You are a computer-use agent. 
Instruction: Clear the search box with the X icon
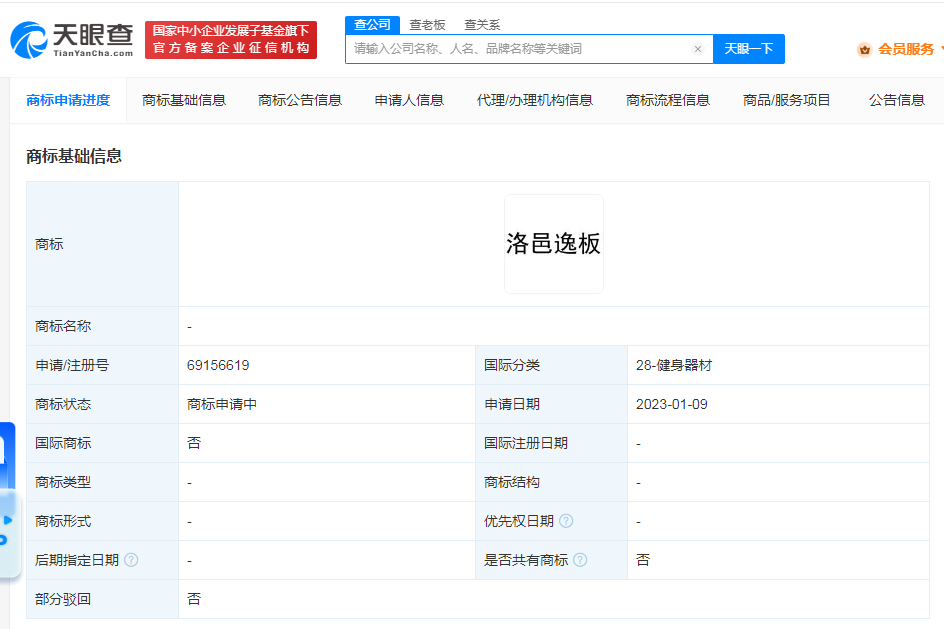coord(698,49)
